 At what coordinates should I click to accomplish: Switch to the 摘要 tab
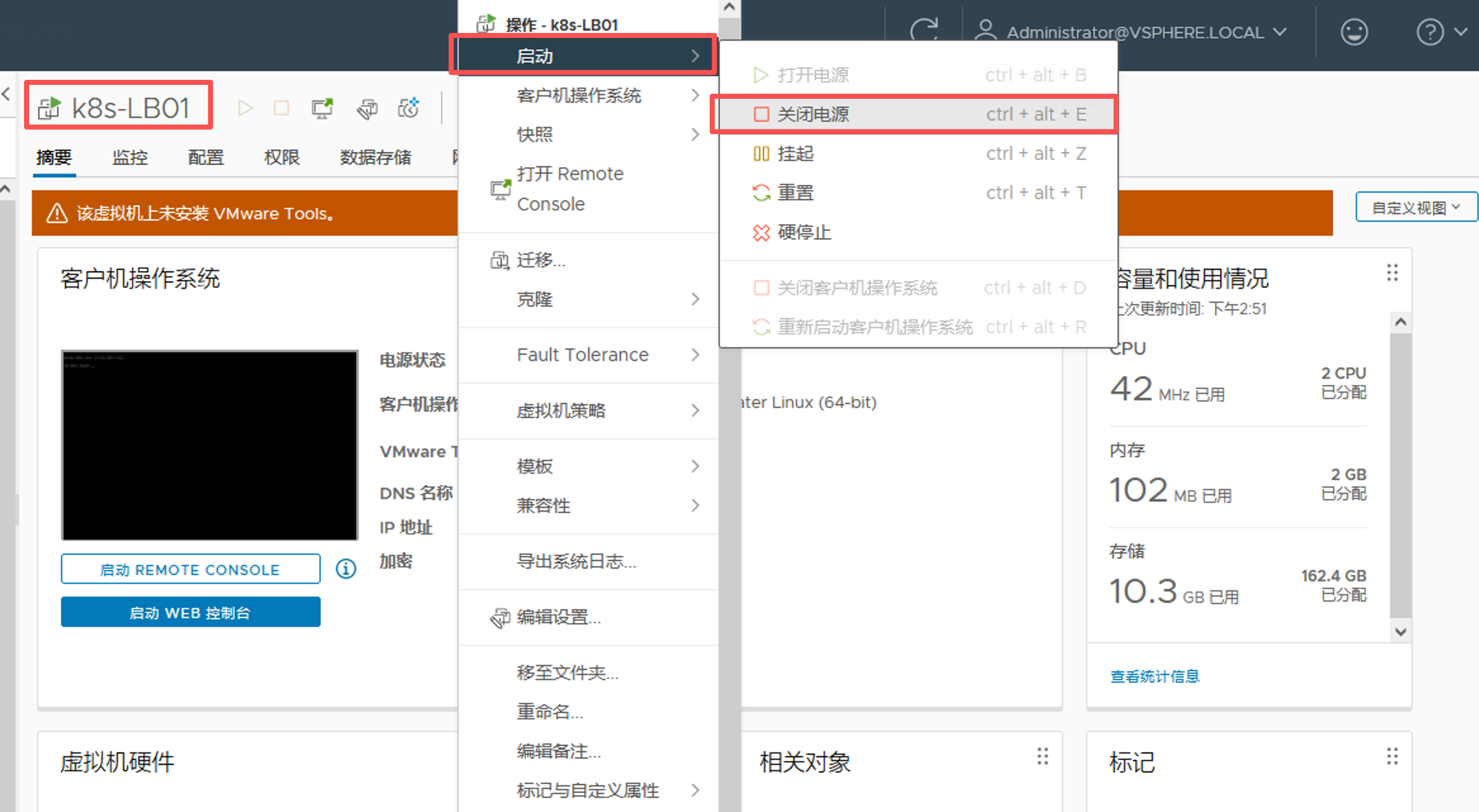pyautogui.click(x=54, y=157)
